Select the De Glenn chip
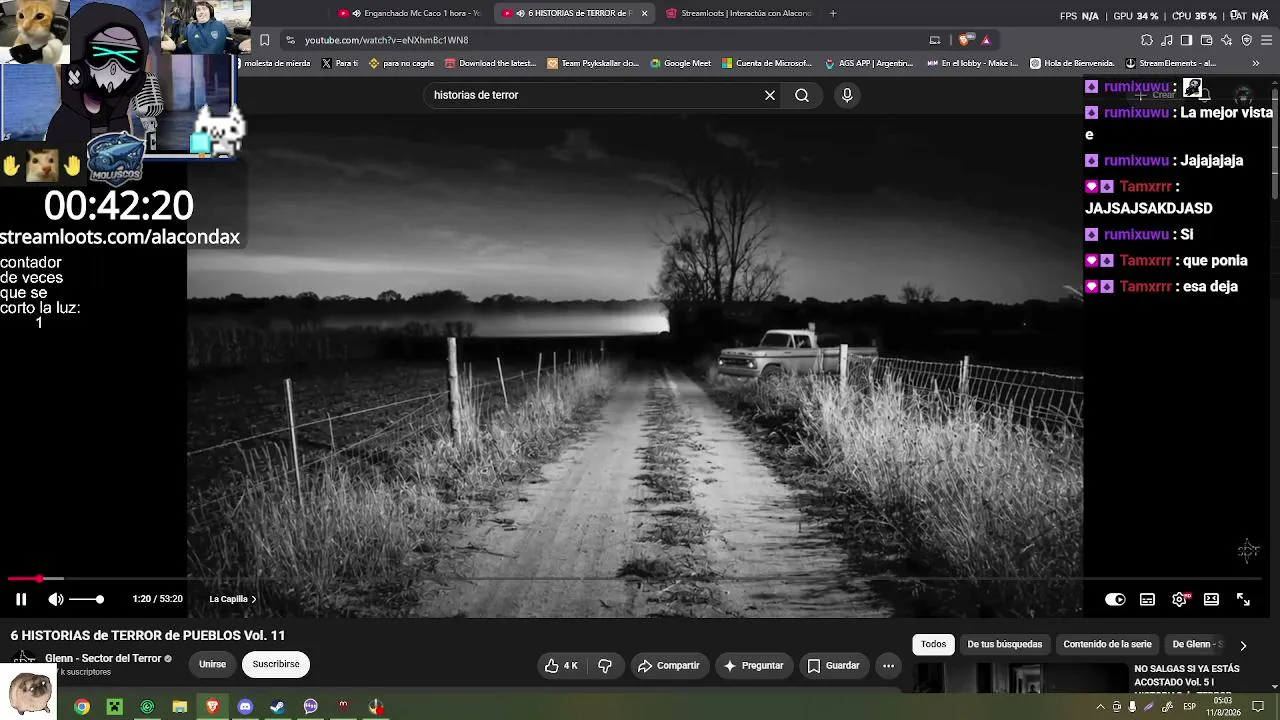 (x=1197, y=644)
